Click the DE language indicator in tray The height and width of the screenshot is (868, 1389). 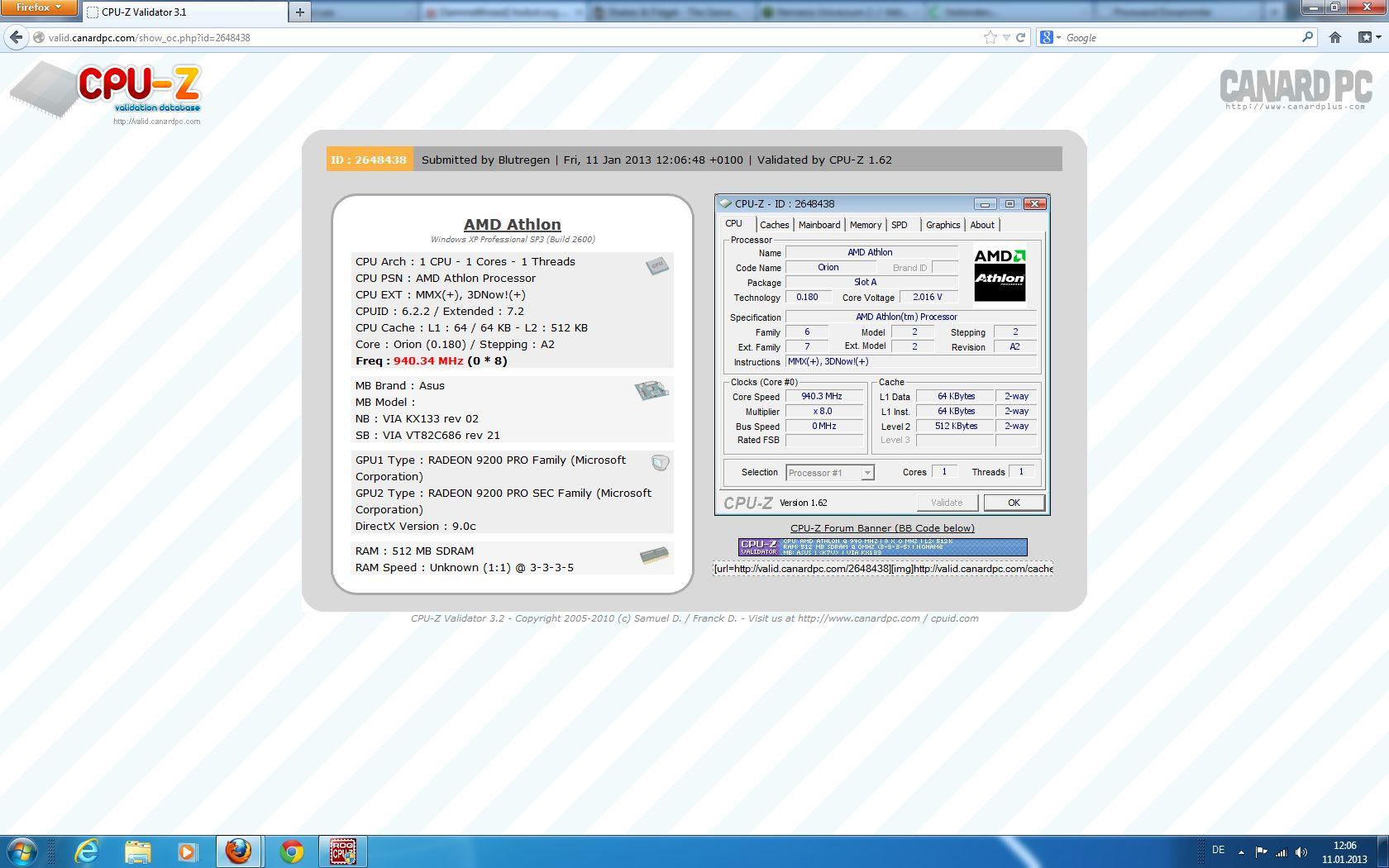click(1218, 850)
